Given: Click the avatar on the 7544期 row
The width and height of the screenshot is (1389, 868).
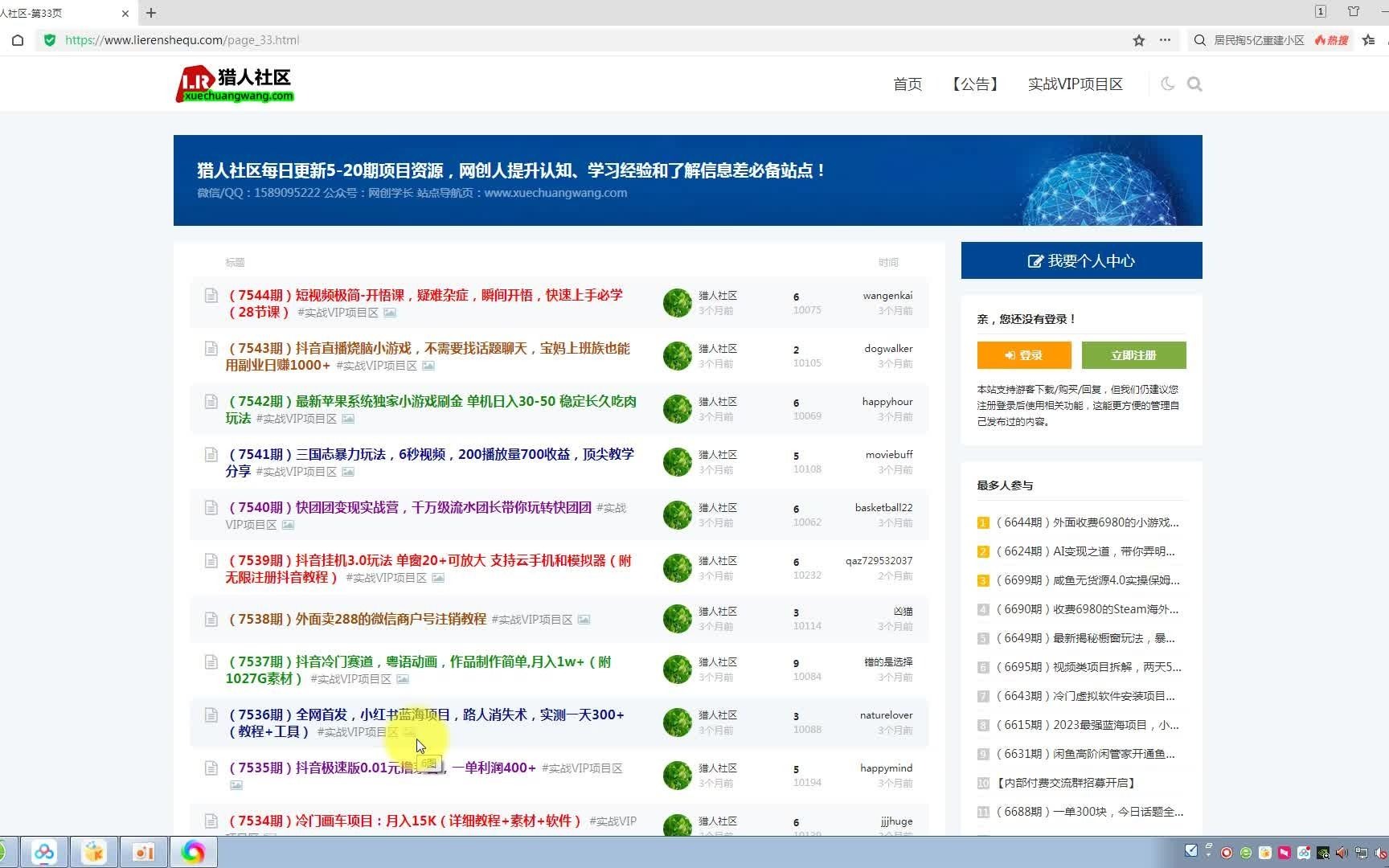Looking at the screenshot, I should click(678, 303).
